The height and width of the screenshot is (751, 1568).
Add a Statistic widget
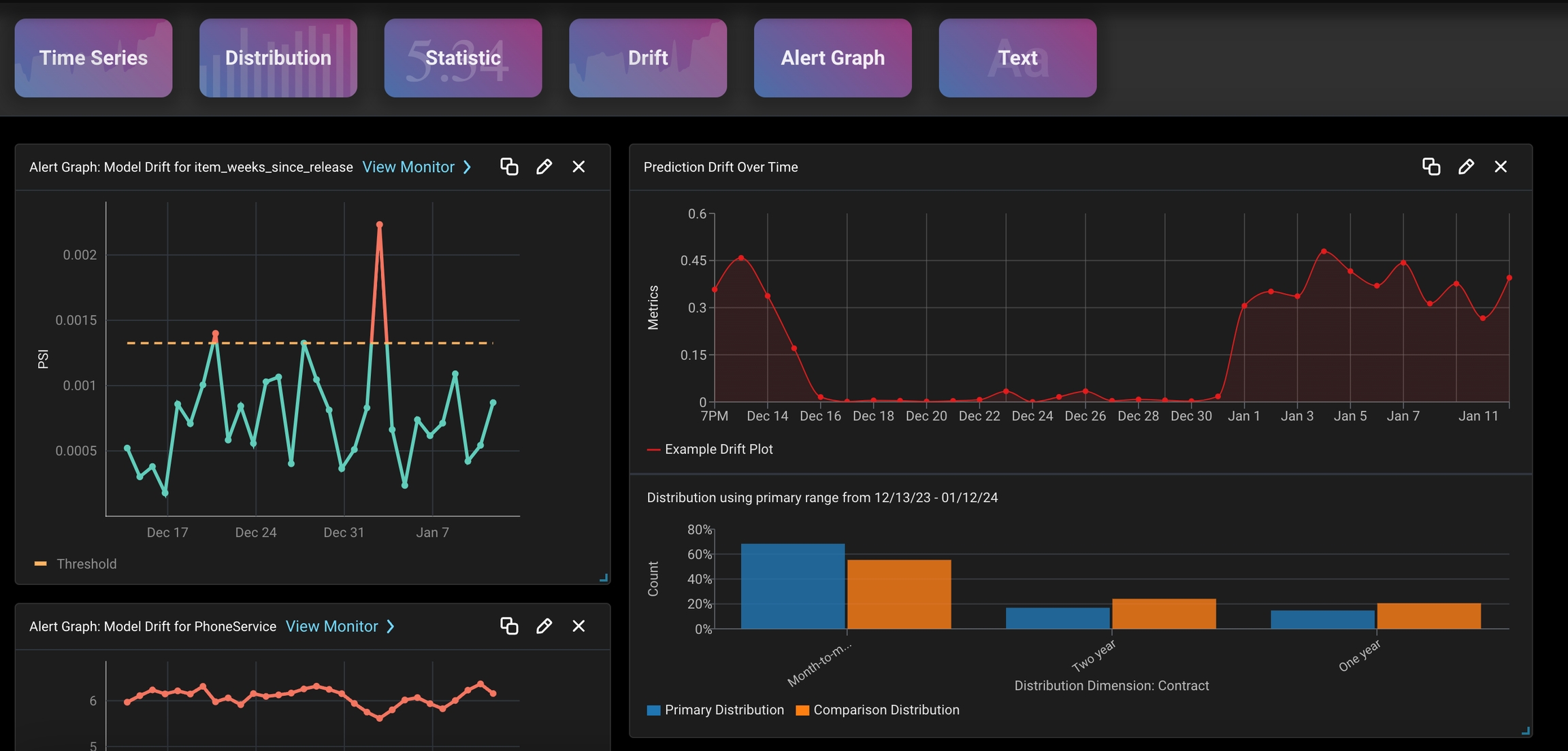[463, 58]
